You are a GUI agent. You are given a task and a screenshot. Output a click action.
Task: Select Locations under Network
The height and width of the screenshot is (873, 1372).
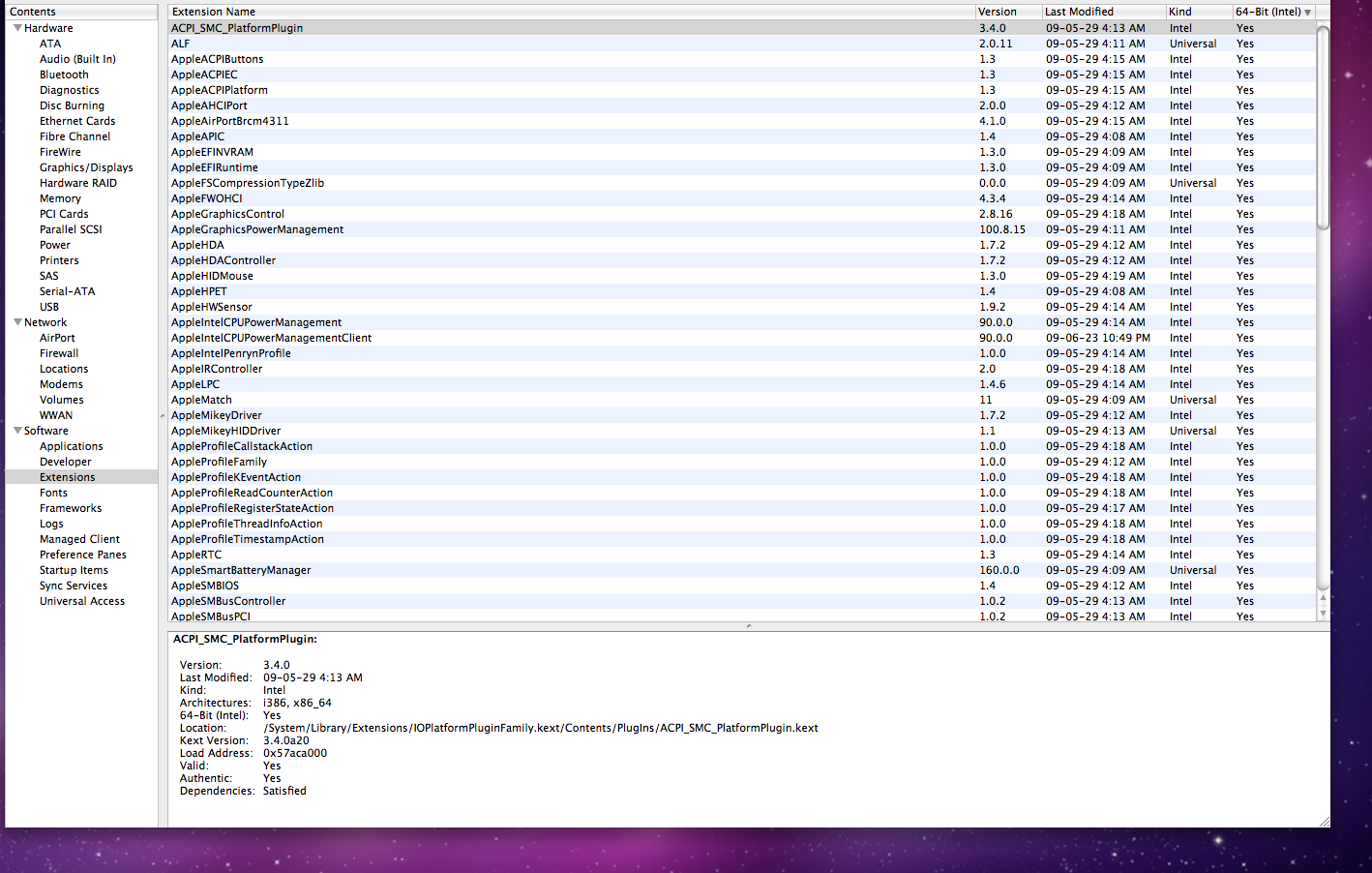click(x=64, y=369)
